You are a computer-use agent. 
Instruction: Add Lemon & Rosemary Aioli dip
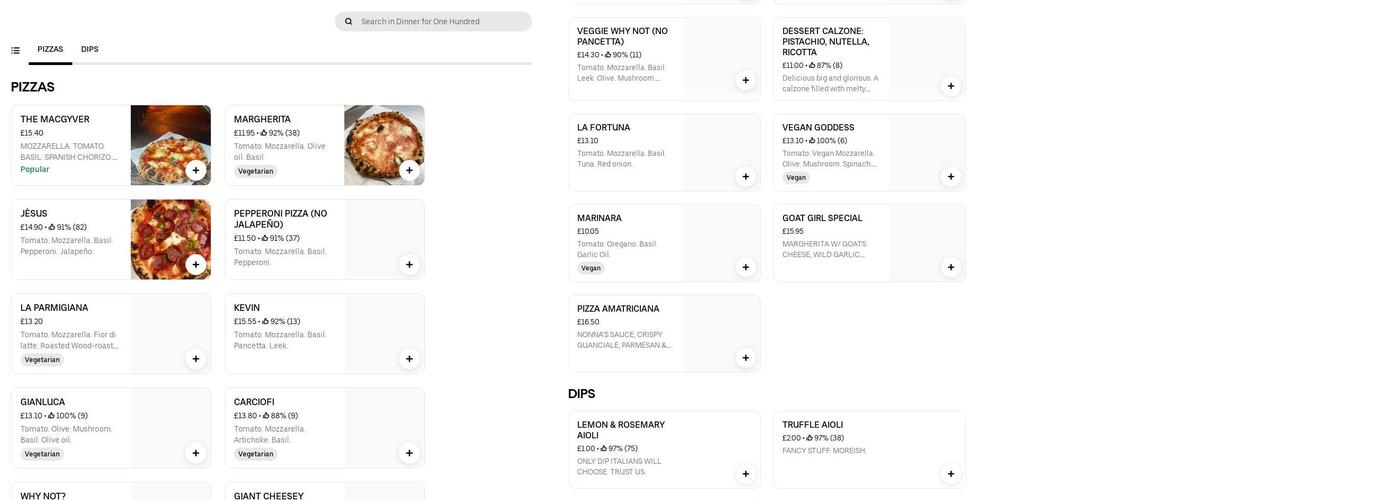tap(746, 474)
